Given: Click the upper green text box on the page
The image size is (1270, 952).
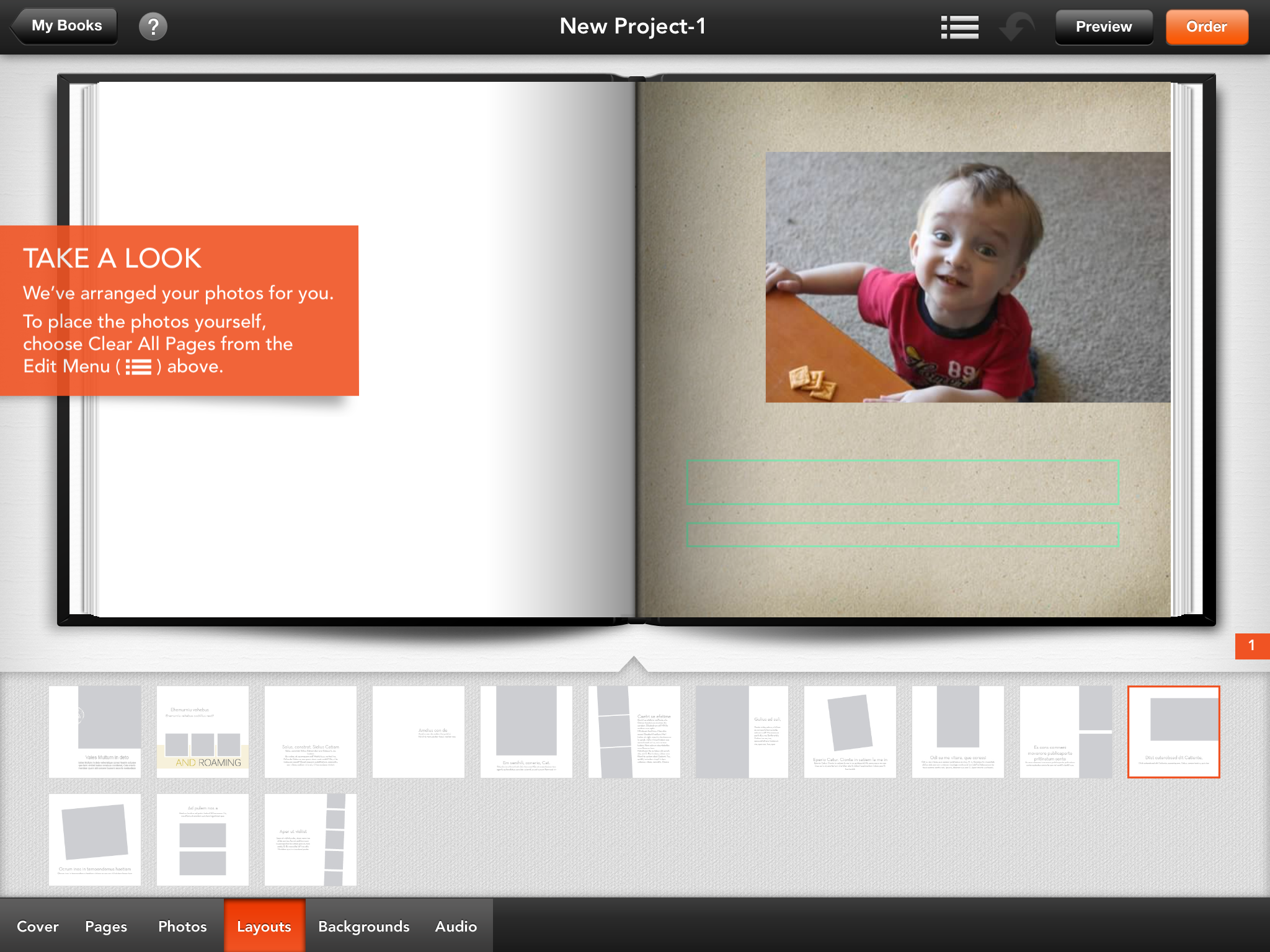Looking at the screenshot, I should pyautogui.click(x=902, y=482).
